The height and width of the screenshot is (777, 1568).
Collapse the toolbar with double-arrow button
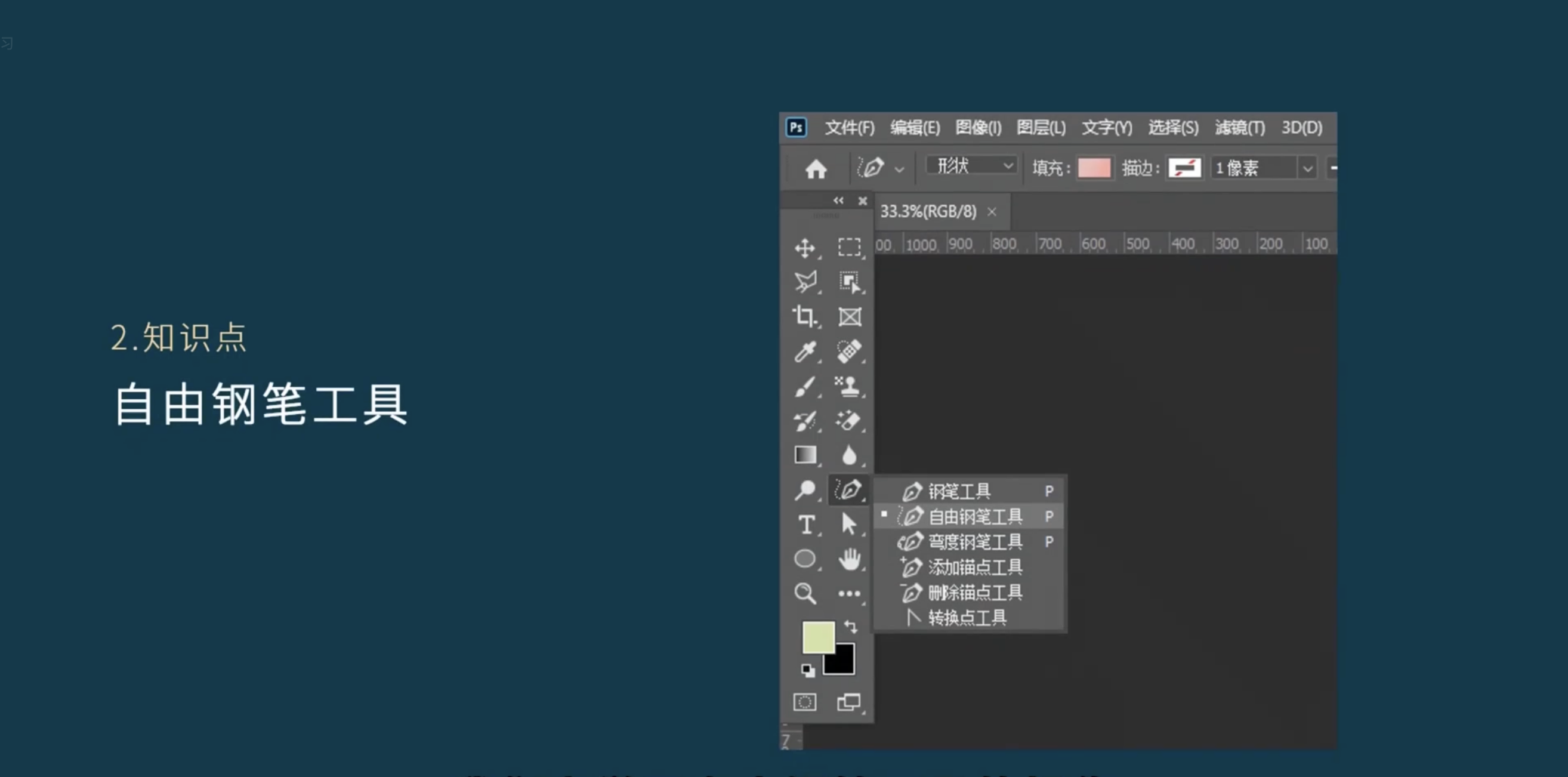coord(838,201)
